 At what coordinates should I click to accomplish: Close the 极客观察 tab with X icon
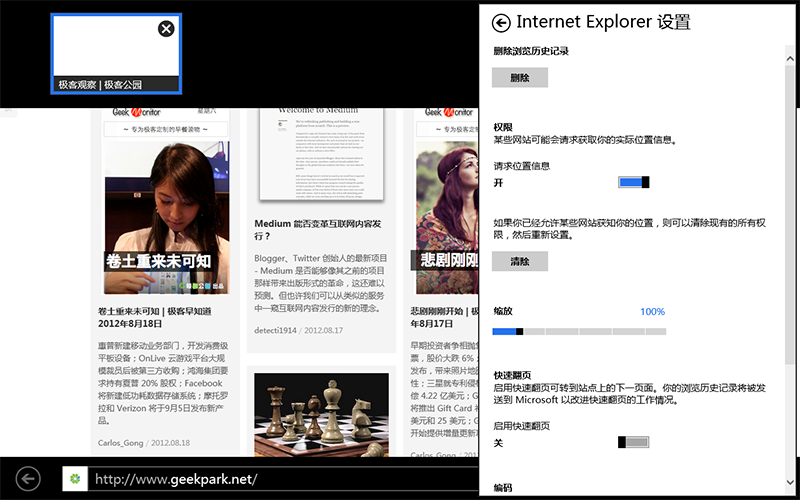(x=166, y=29)
